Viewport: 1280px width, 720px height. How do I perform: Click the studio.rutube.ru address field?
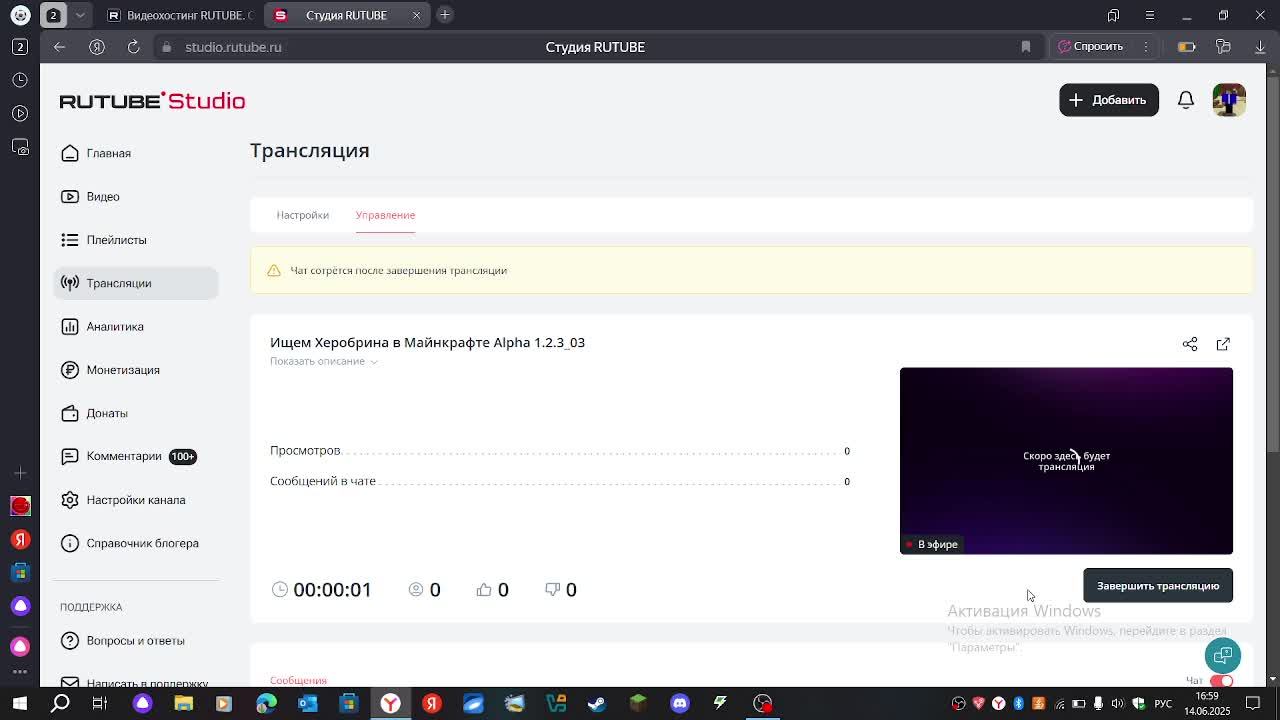(233, 47)
